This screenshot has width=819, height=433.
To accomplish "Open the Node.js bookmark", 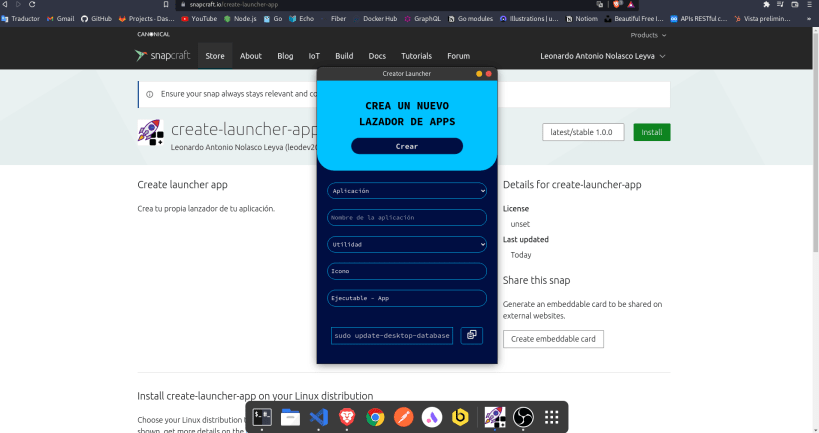I will (x=240, y=18).
